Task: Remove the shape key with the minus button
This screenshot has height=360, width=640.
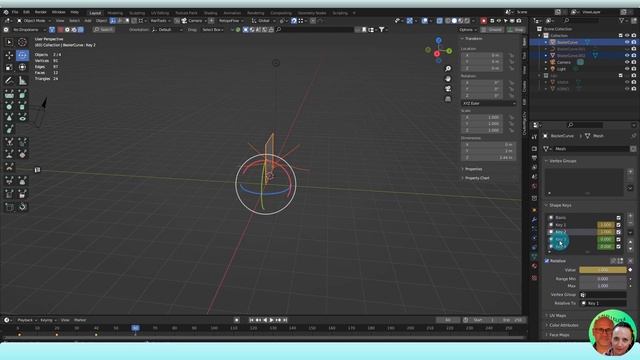Action: [630, 223]
